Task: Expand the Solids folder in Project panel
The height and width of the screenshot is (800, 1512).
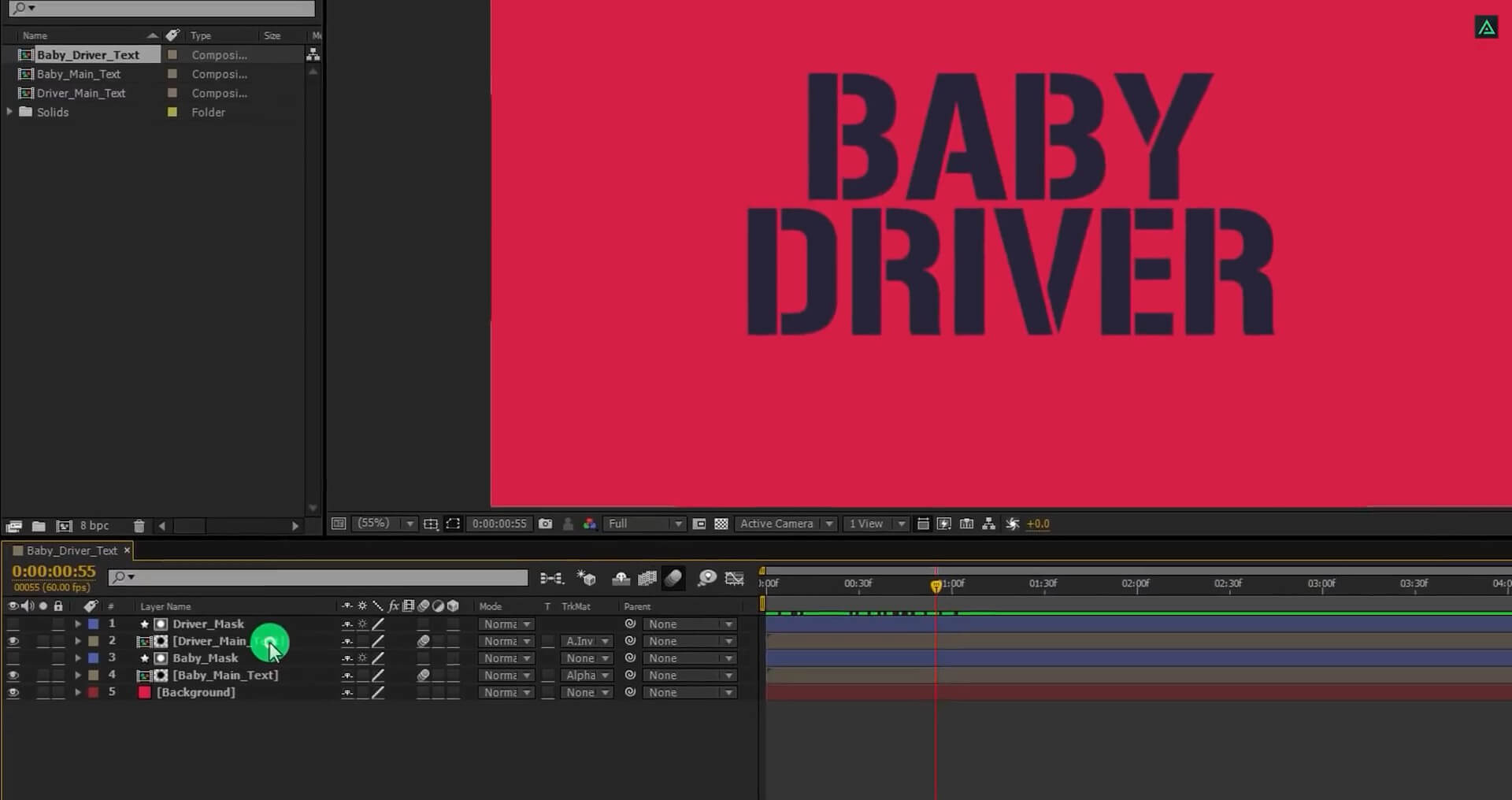Action: pos(9,112)
